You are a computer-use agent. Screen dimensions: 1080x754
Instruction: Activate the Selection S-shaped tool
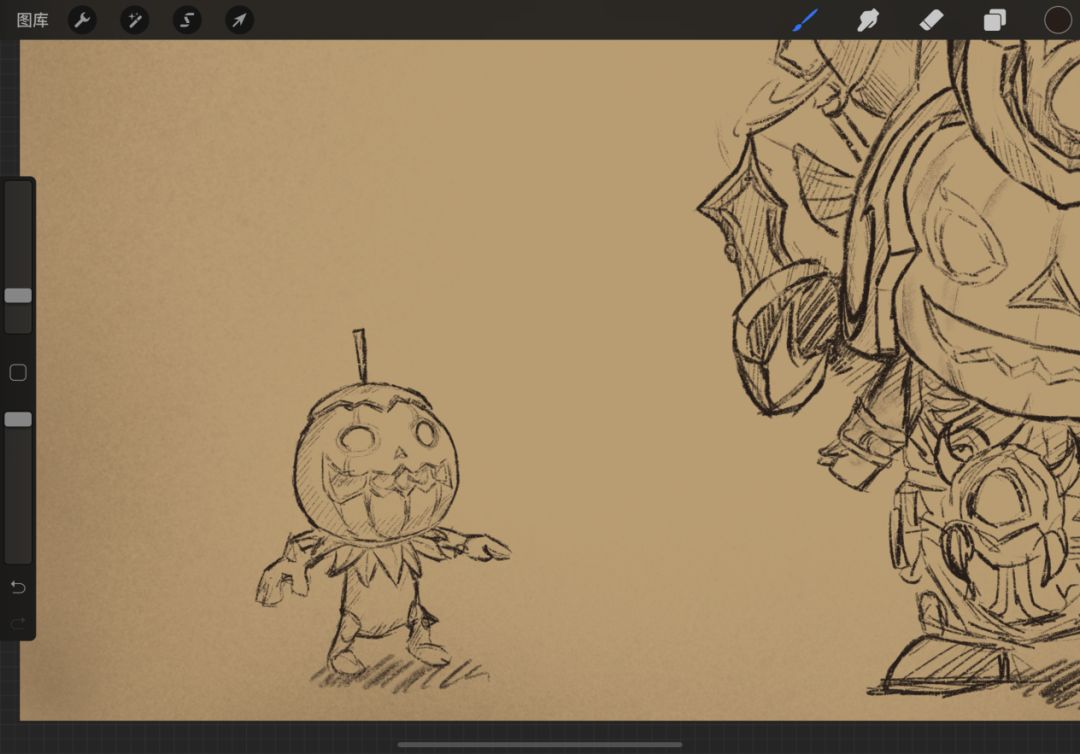point(187,20)
